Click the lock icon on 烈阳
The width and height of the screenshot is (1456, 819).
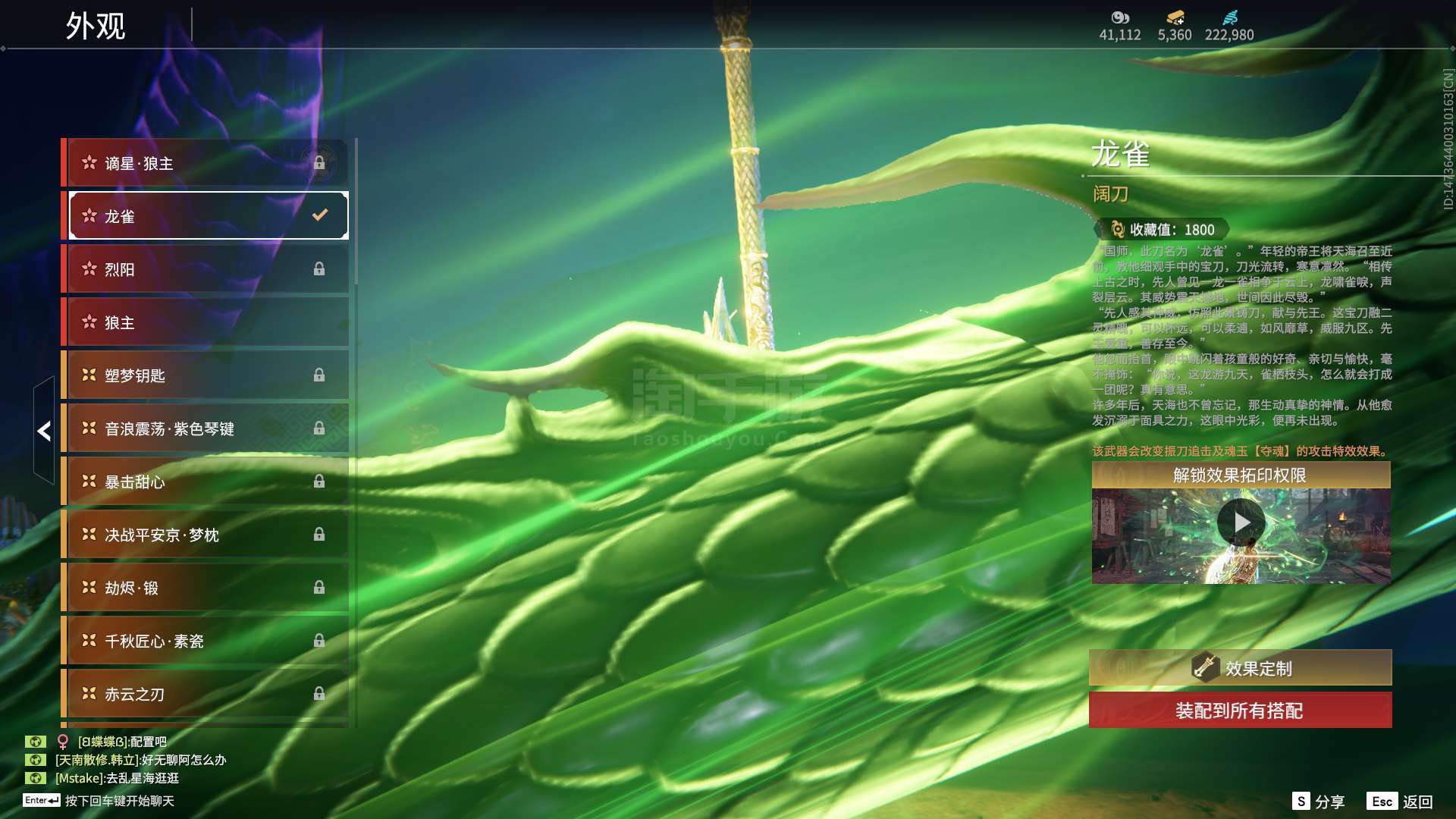point(319,269)
